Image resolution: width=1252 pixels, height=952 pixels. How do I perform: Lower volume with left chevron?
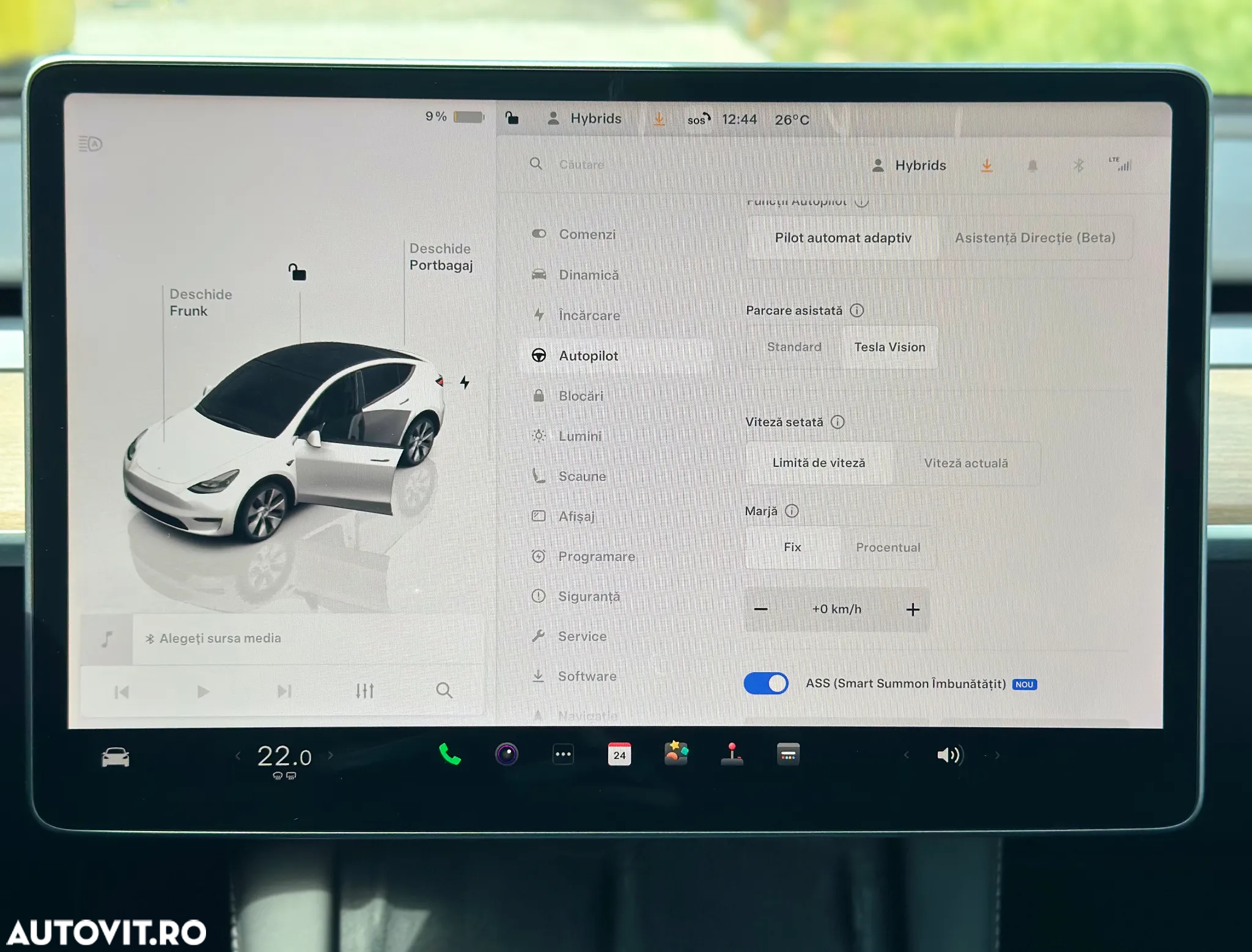point(907,755)
